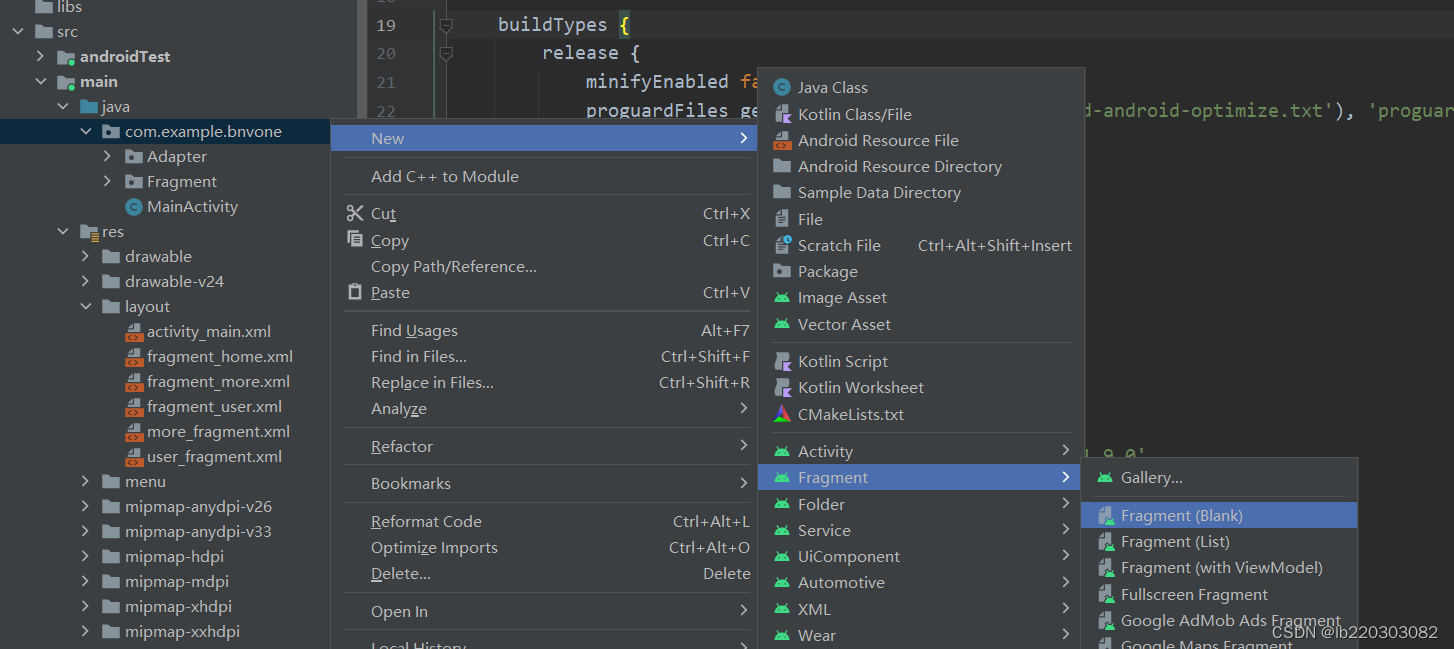Click the Scratch File icon
This screenshot has width=1454, height=649.
[x=783, y=245]
